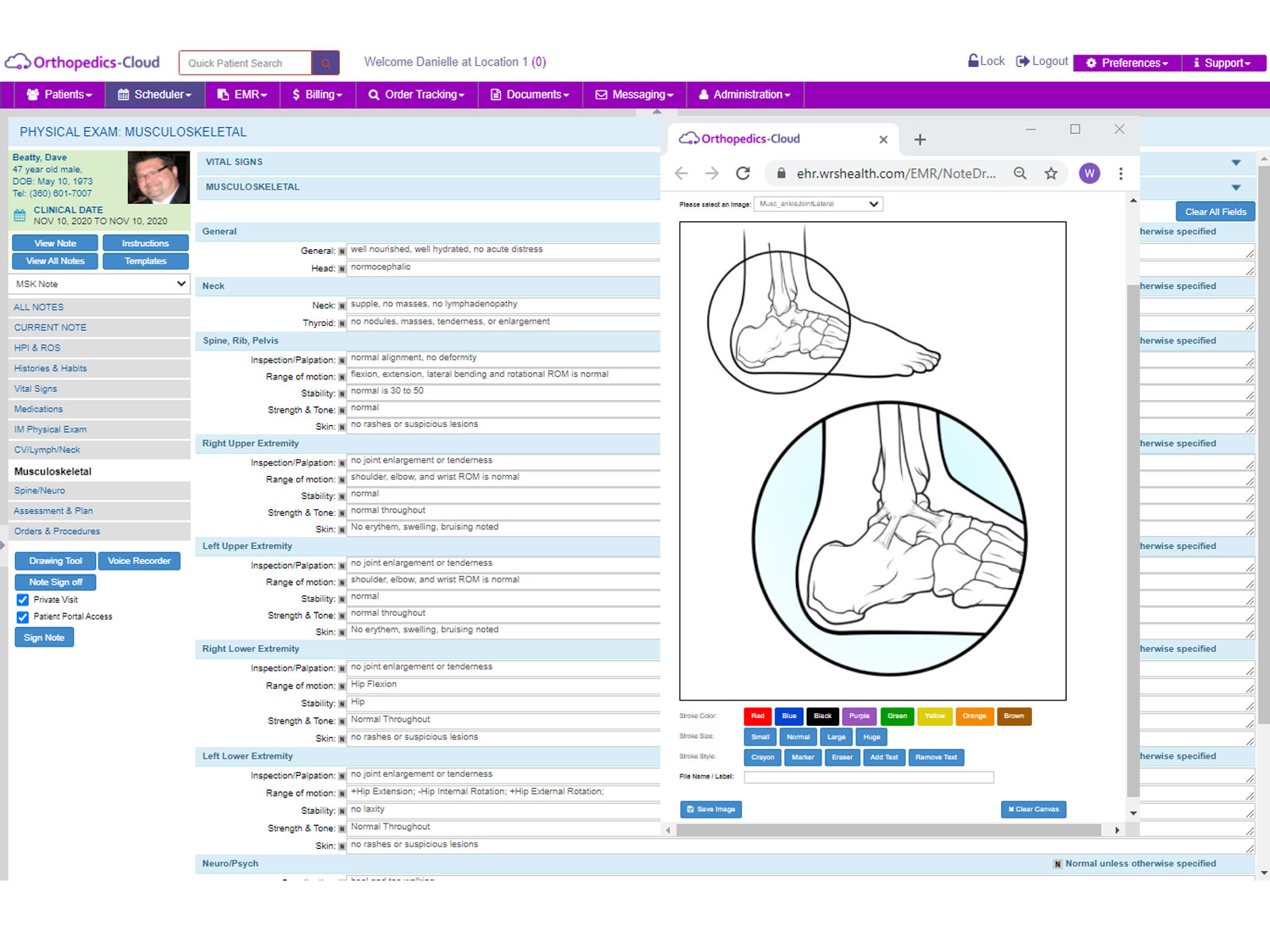
Task: Open the Messaging menu
Action: coord(634,94)
